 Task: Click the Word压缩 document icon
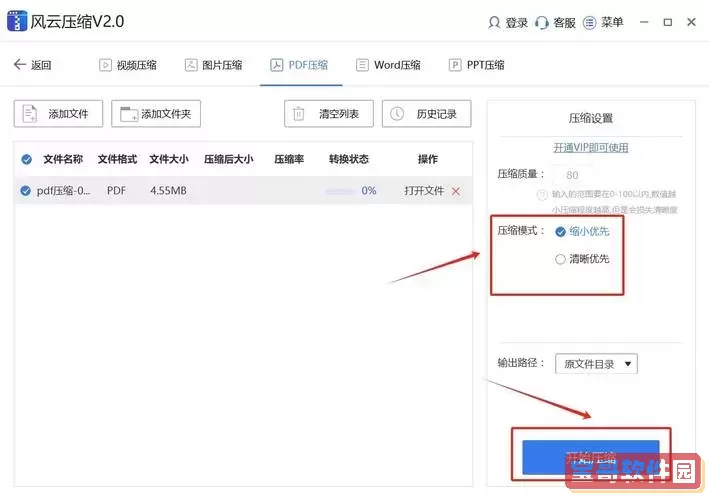click(x=362, y=65)
